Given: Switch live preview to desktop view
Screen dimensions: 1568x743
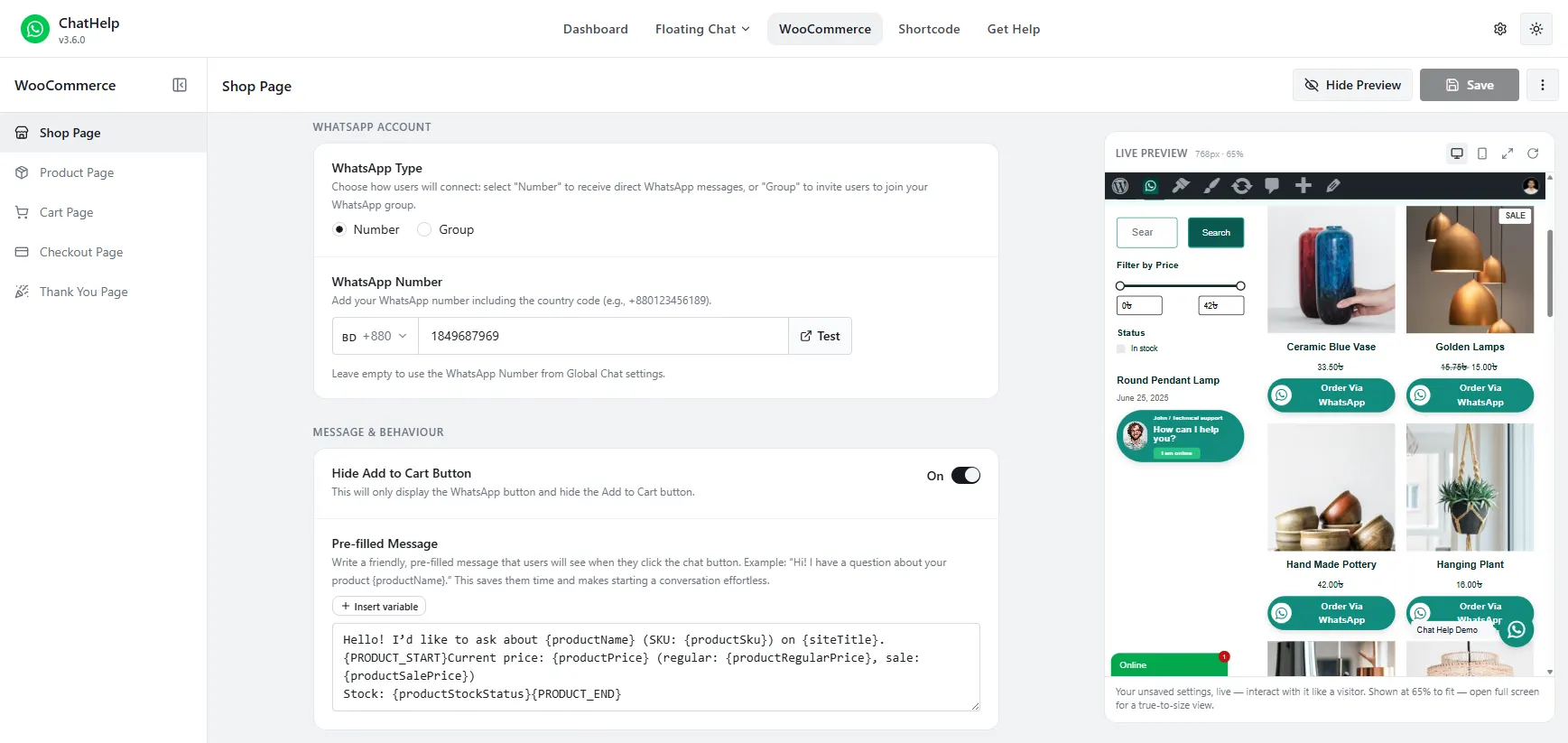Looking at the screenshot, I should click(x=1457, y=153).
